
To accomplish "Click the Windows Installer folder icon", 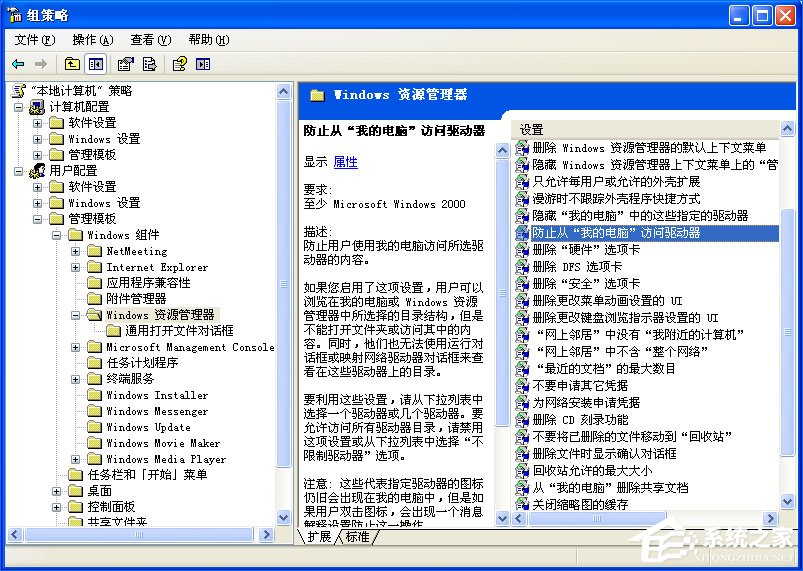I will coord(94,395).
